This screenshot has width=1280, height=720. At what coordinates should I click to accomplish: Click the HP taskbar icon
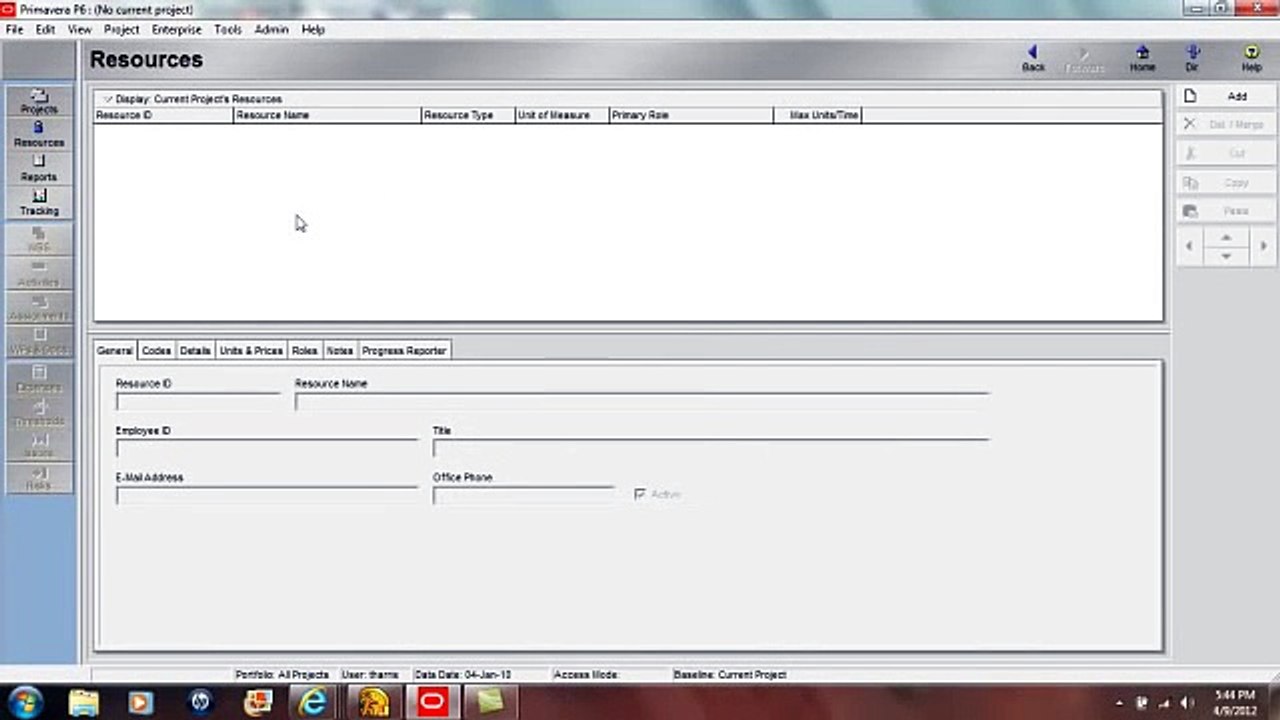tap(199, 702)
